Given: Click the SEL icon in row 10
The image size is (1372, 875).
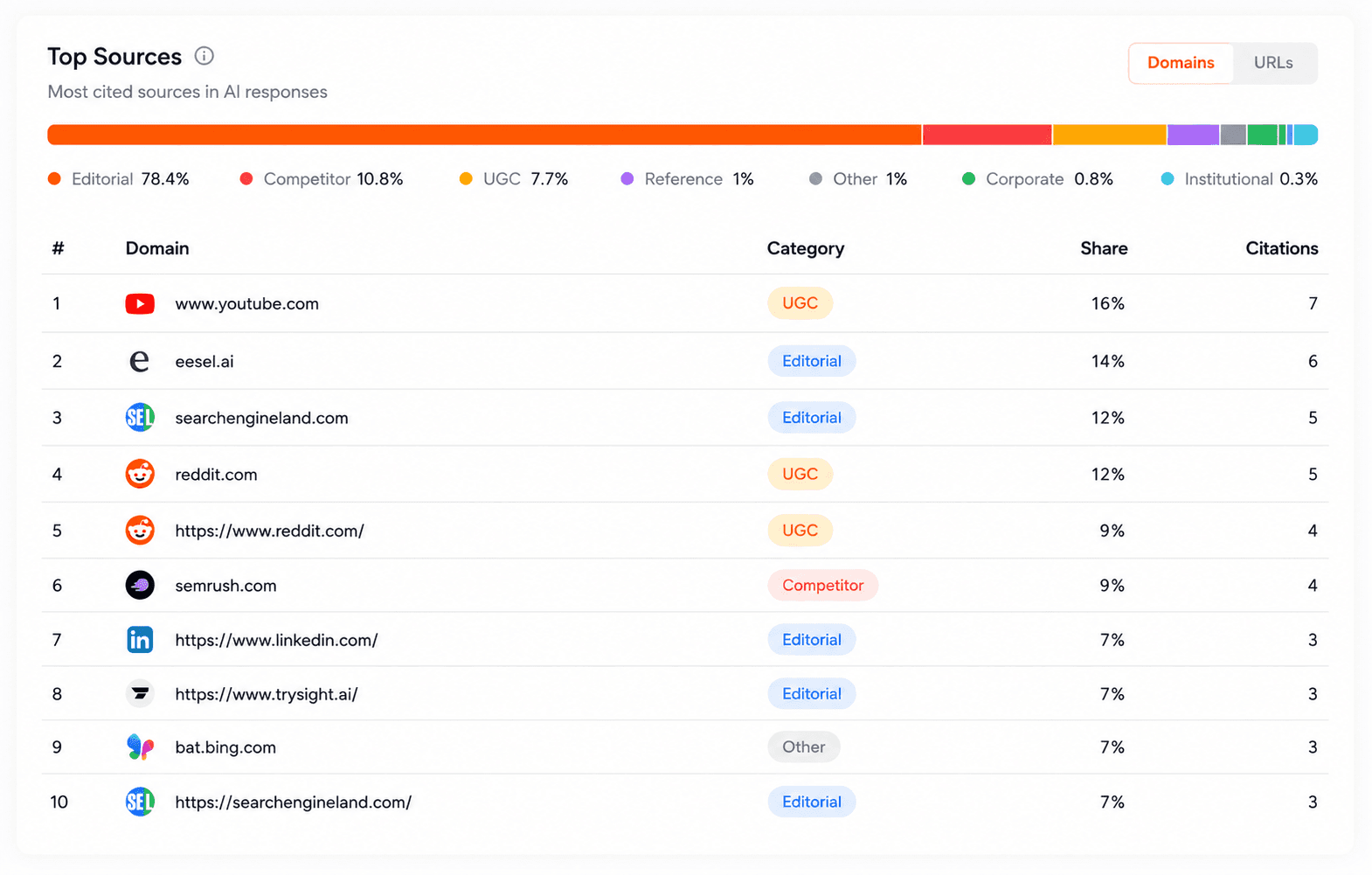Looking at the screenshot, I should (140, 802).
